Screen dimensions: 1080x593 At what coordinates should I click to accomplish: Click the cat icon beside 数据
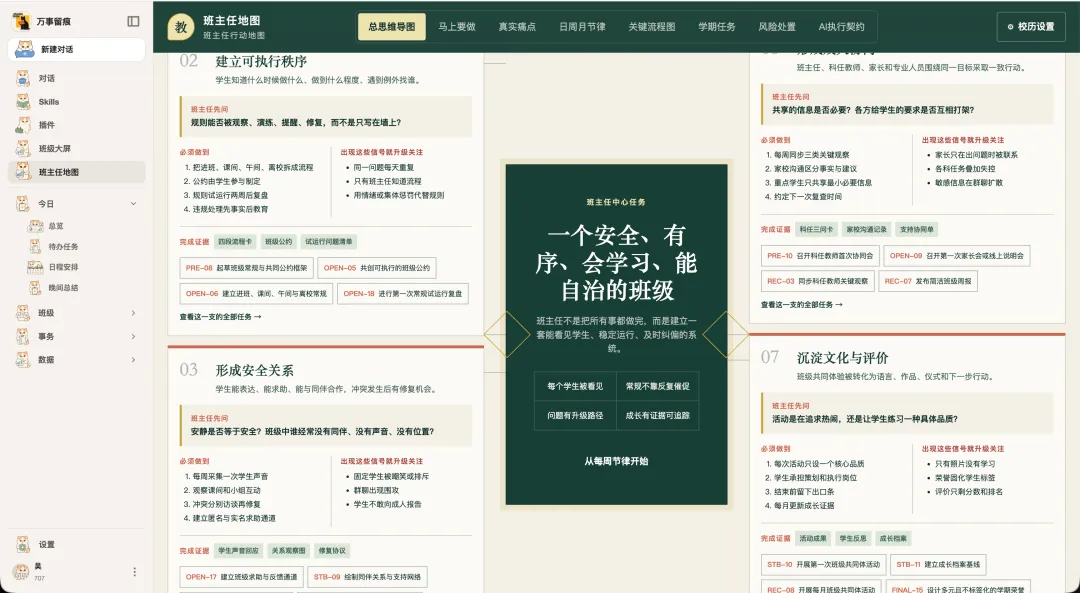tap(23, 360)
